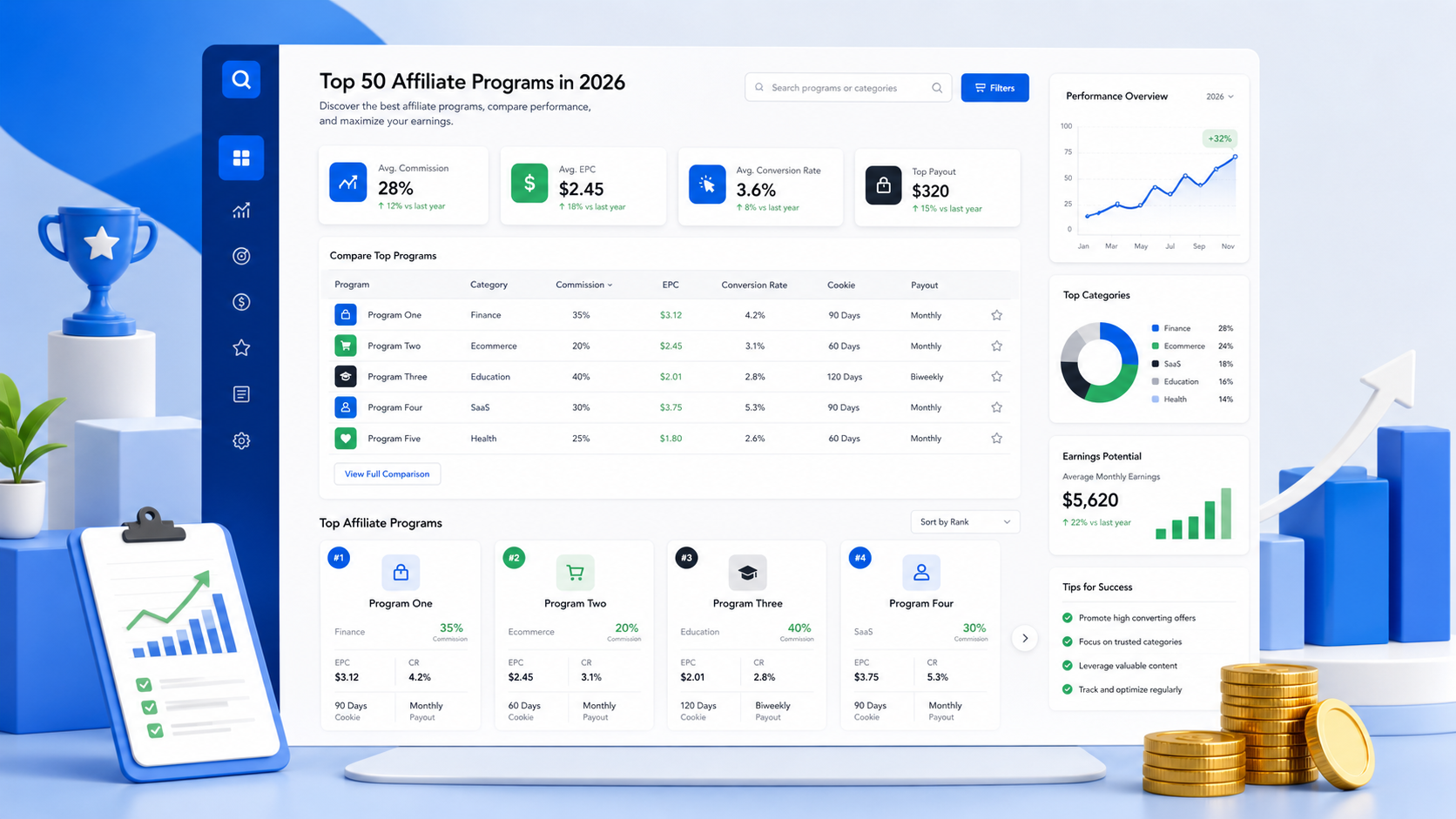Click the '120 Days' cookie table cell

(x=844, y=377)
